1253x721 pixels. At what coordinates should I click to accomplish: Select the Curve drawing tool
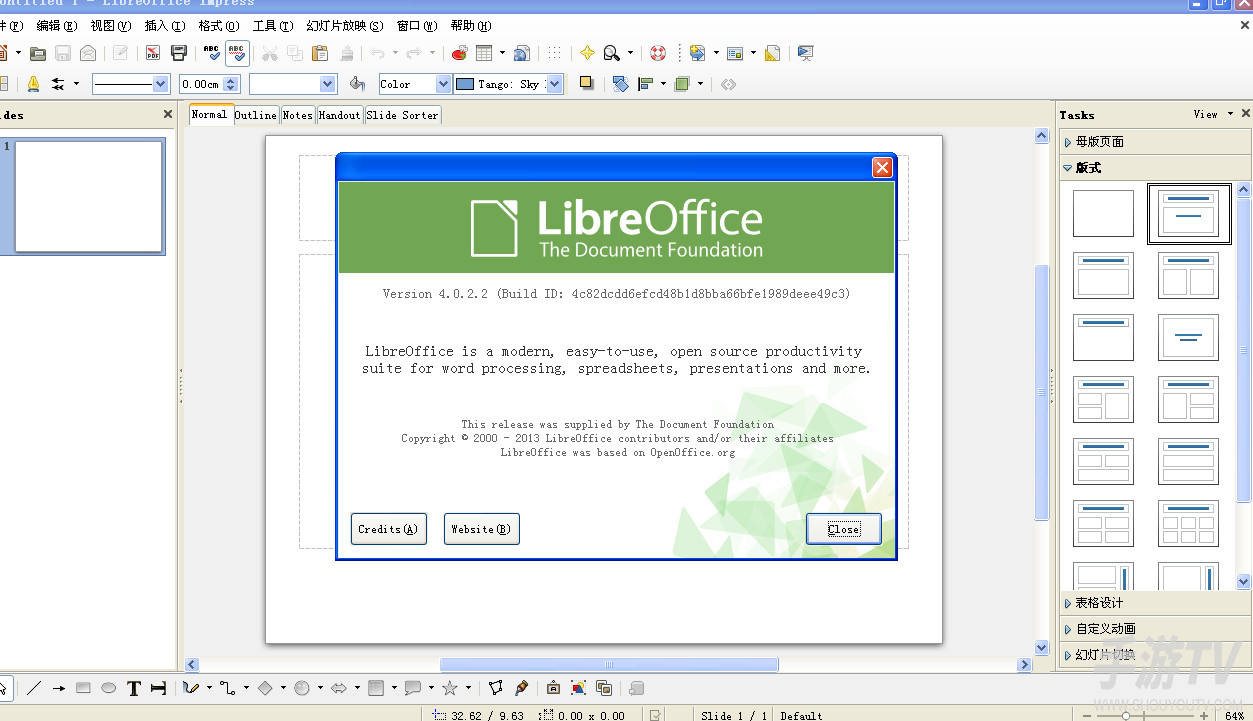pyautogui.click(x=191, y=688)
